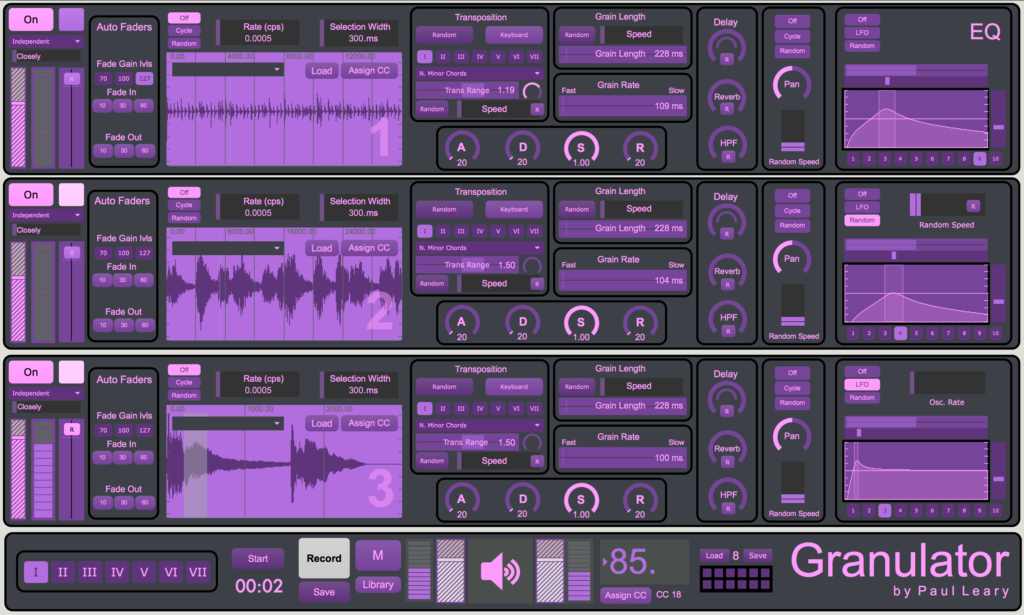Click the Decay knob in granulator 2

pyautogui.click(x=522, y=323)
